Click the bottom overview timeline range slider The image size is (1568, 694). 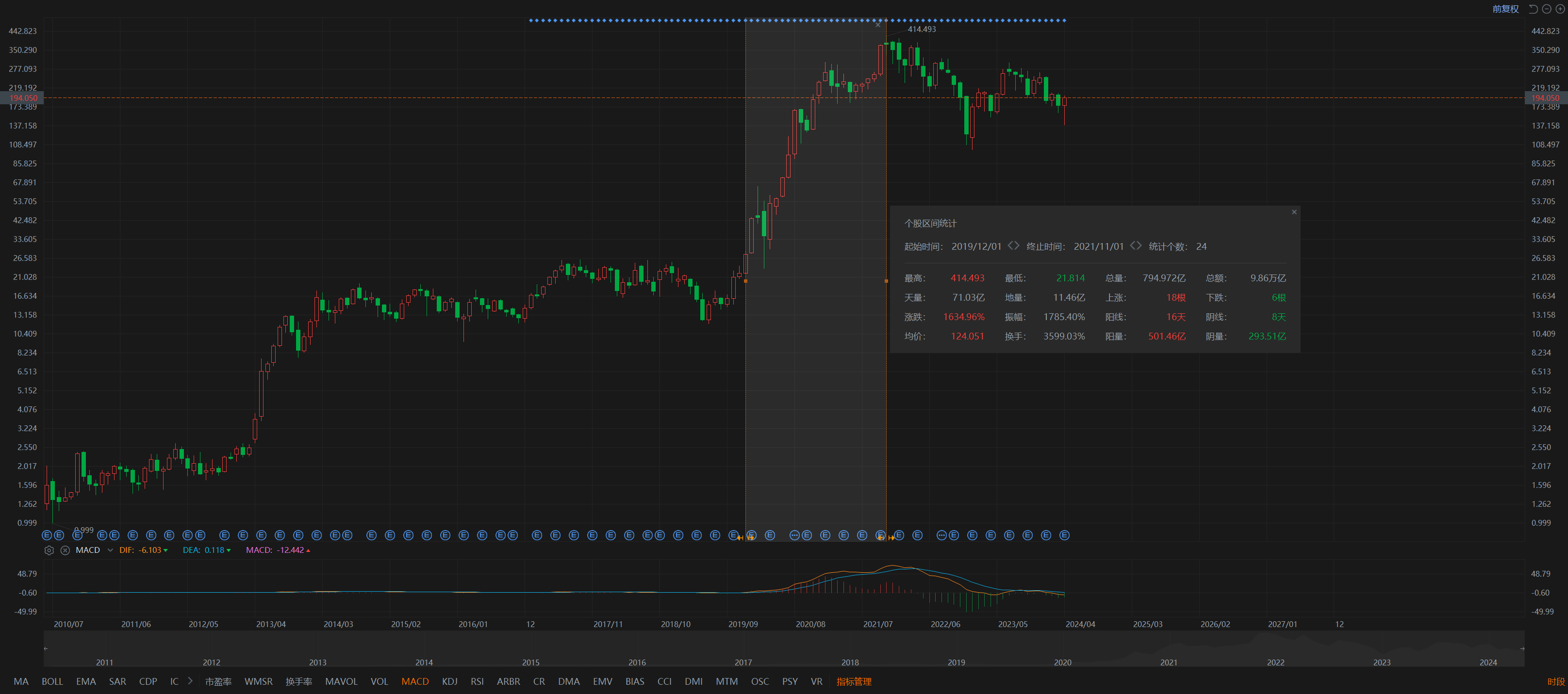(783, 648)
